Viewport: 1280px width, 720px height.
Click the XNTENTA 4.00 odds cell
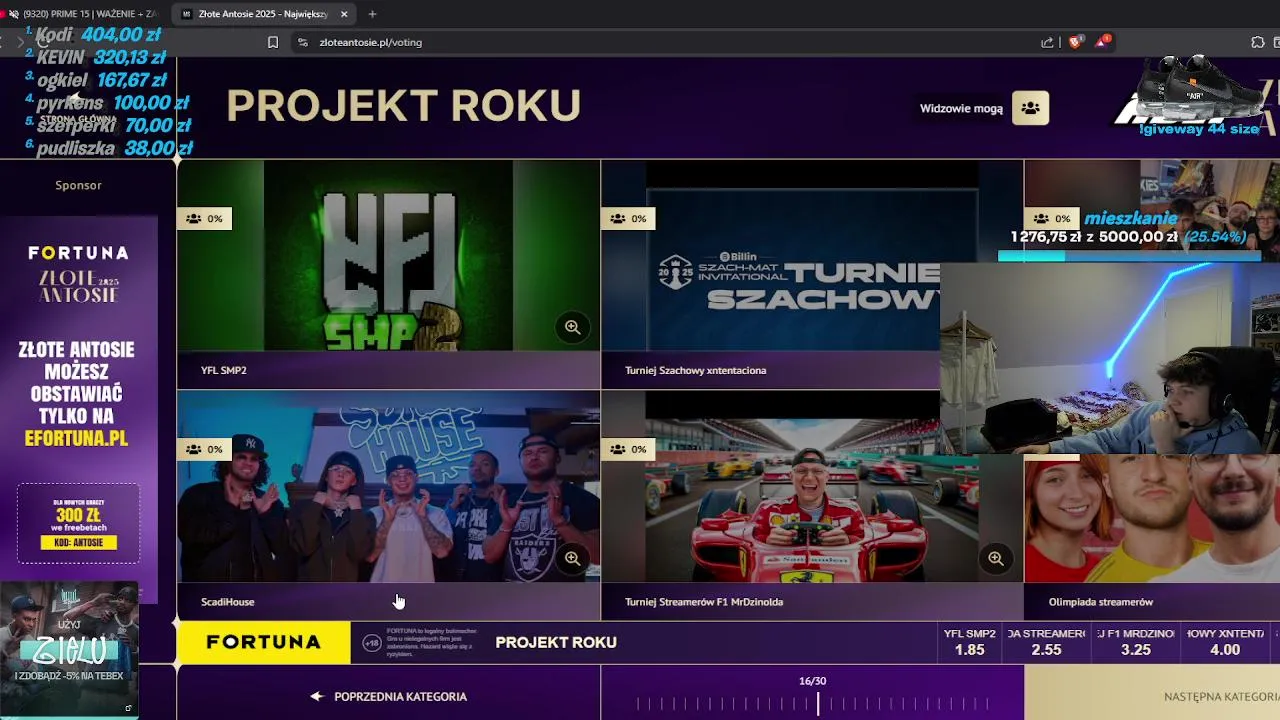1225,642
